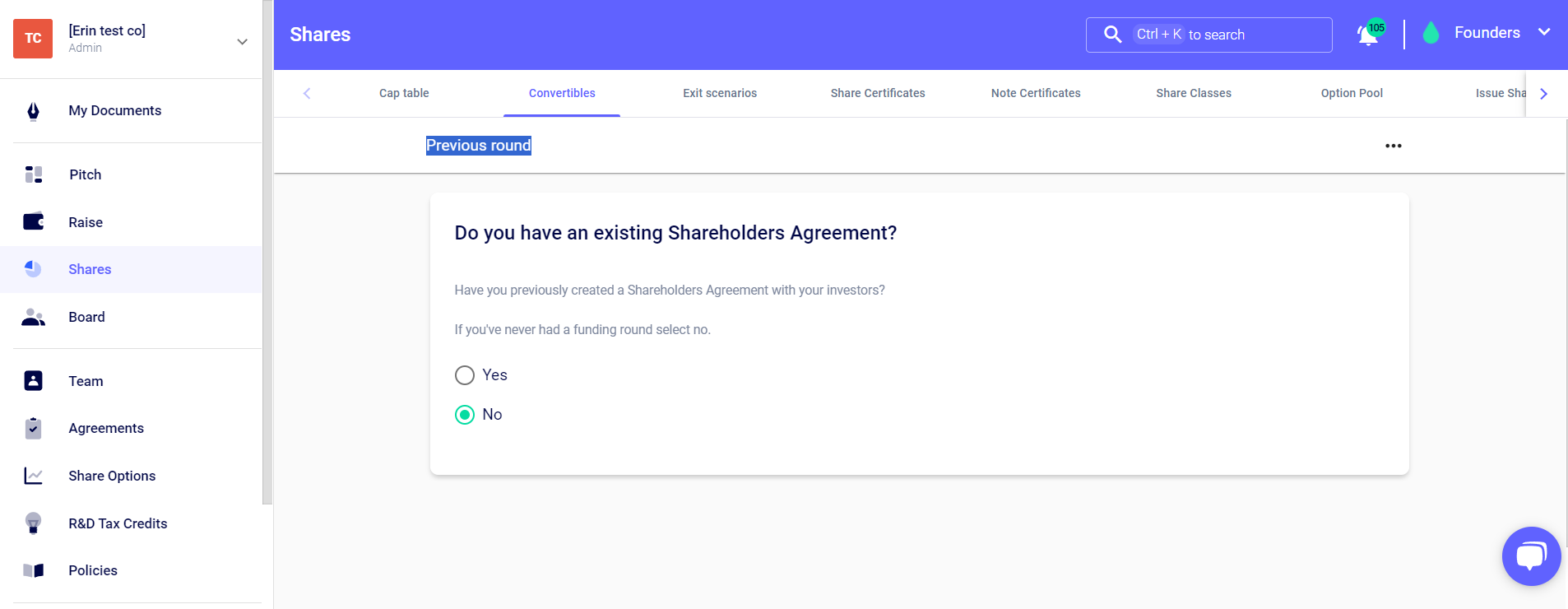Open the live chat widget

click(x=1530, y=556)
